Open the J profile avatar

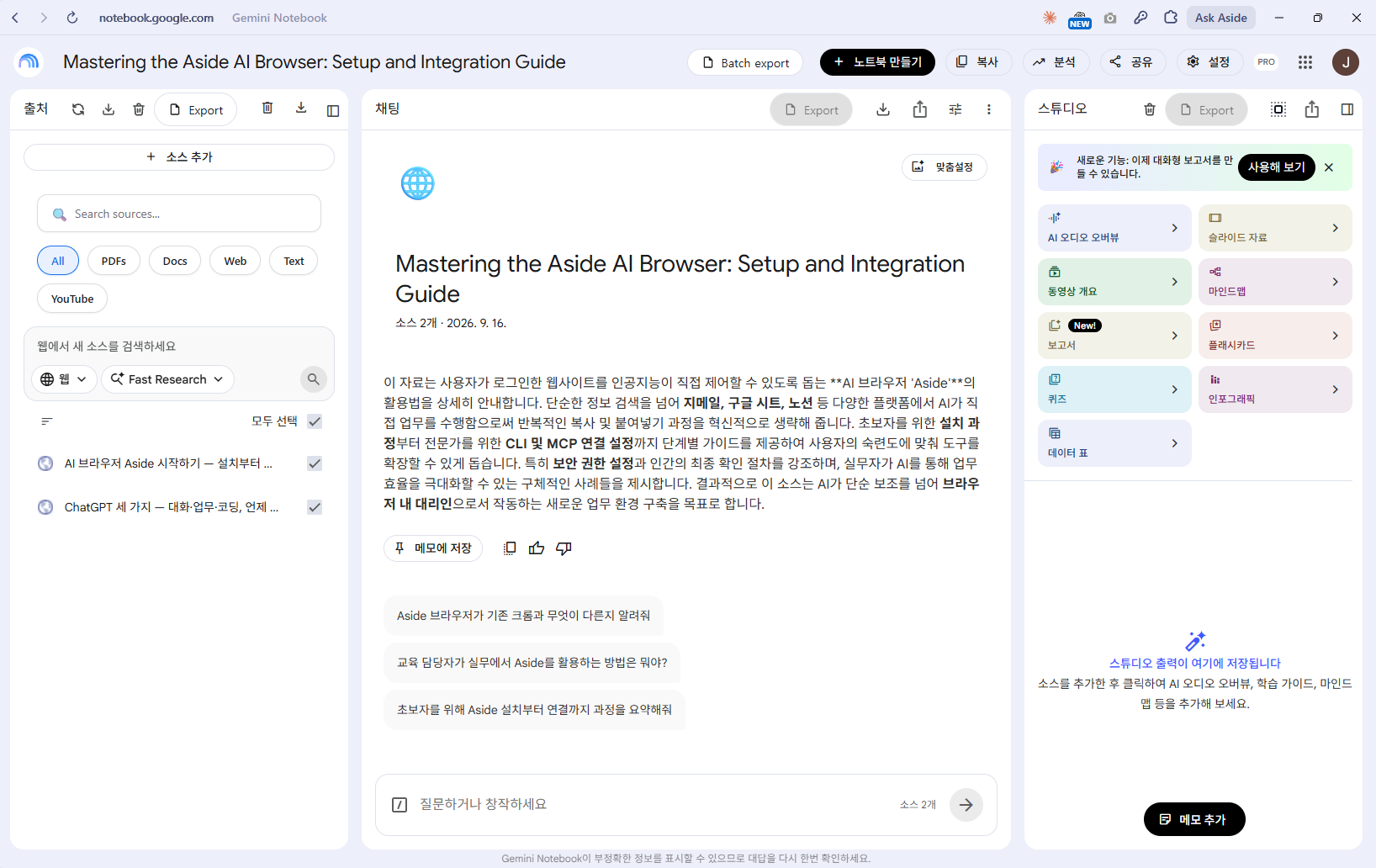coord(1346,62)
